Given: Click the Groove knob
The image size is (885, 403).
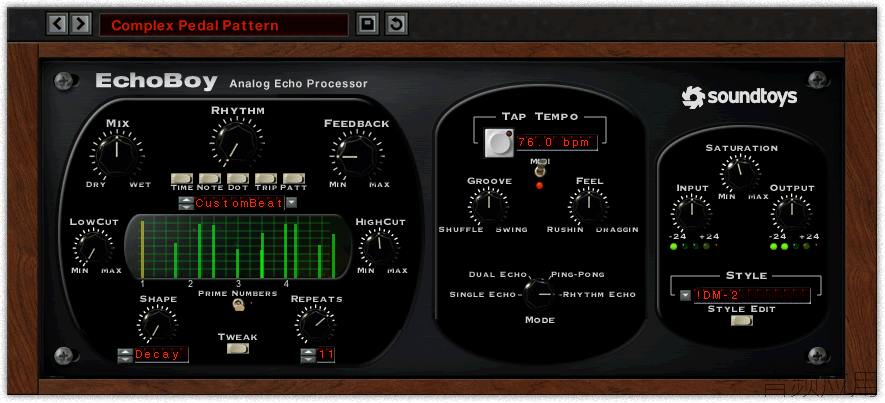Looking at the screenshot, I should click(488, 206).
